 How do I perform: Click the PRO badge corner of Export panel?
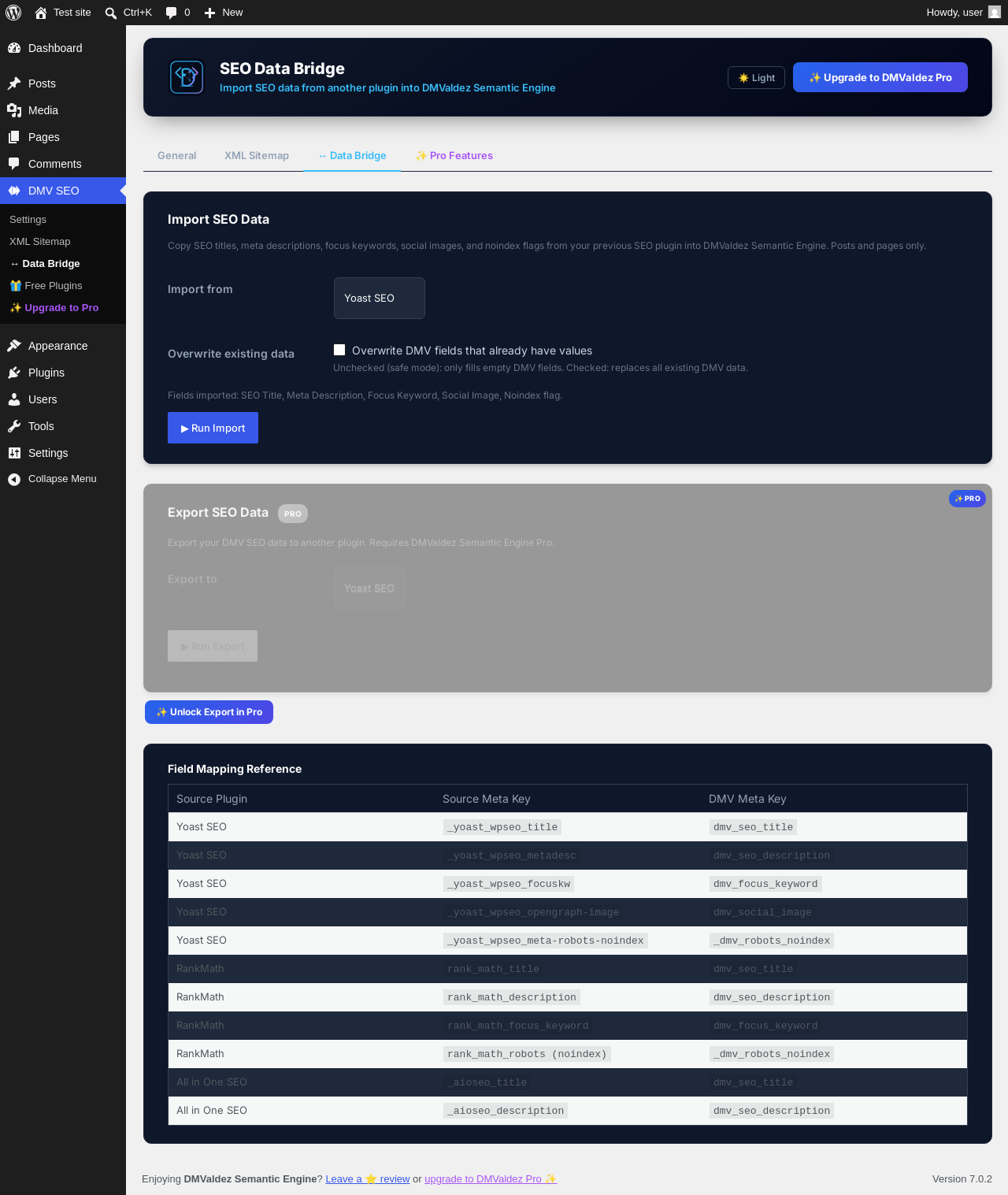[967, 499]
